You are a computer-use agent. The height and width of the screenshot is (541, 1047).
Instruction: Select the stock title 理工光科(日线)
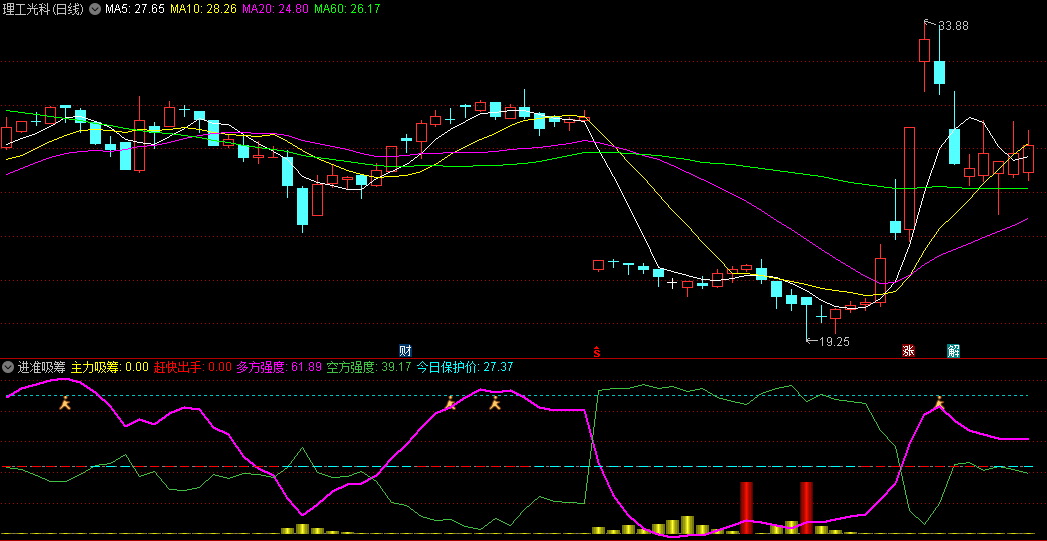click(x=44, y=9)
